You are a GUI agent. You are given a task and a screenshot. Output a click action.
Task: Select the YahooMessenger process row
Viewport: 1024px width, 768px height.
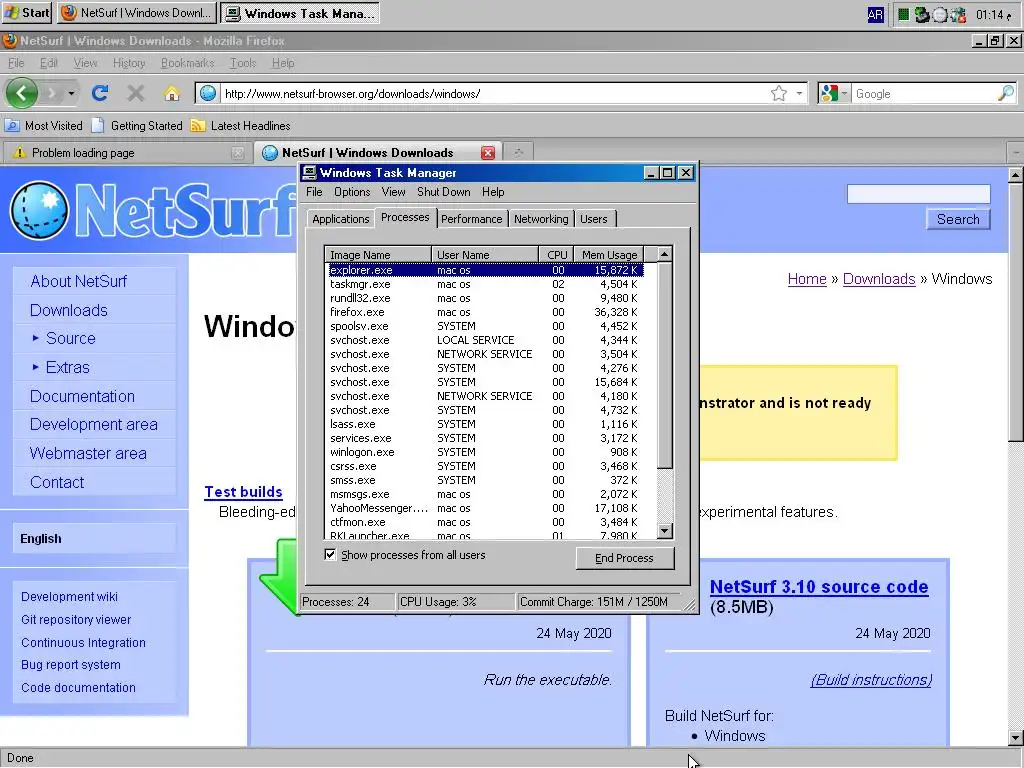[x=485, y=508]
